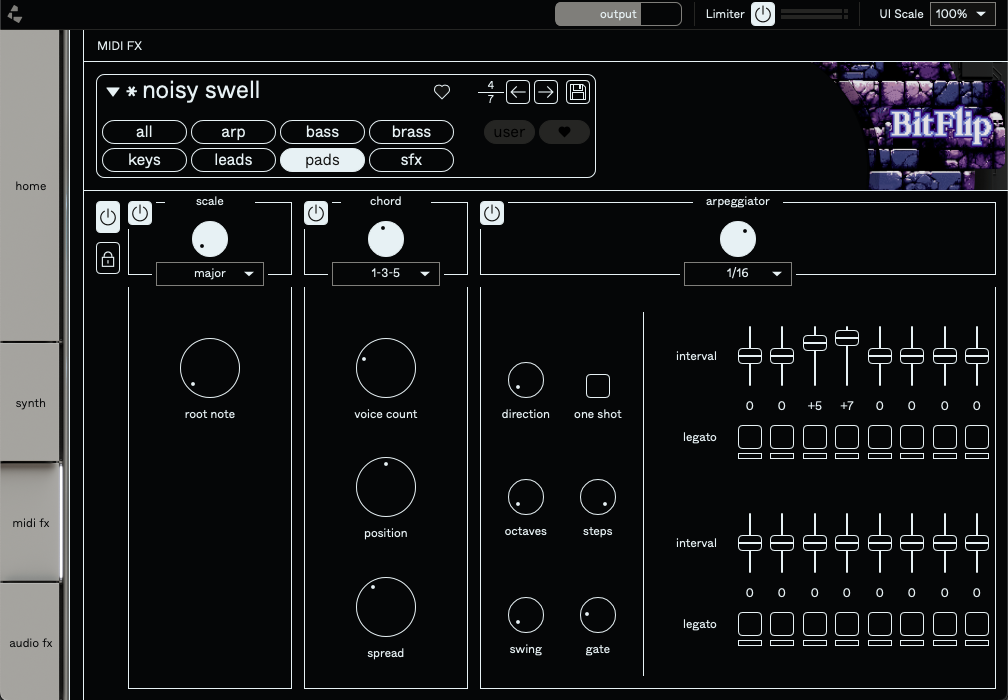
Task: Open the 1/16 arpeggiator rate dropdown
Action: (737, 273)
